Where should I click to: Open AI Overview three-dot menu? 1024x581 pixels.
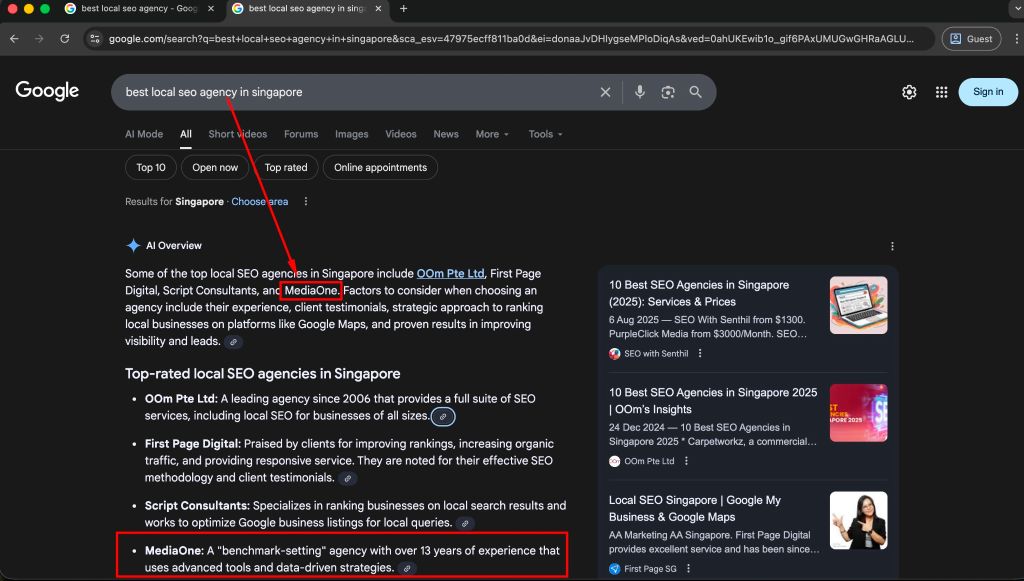pos(892,246)
